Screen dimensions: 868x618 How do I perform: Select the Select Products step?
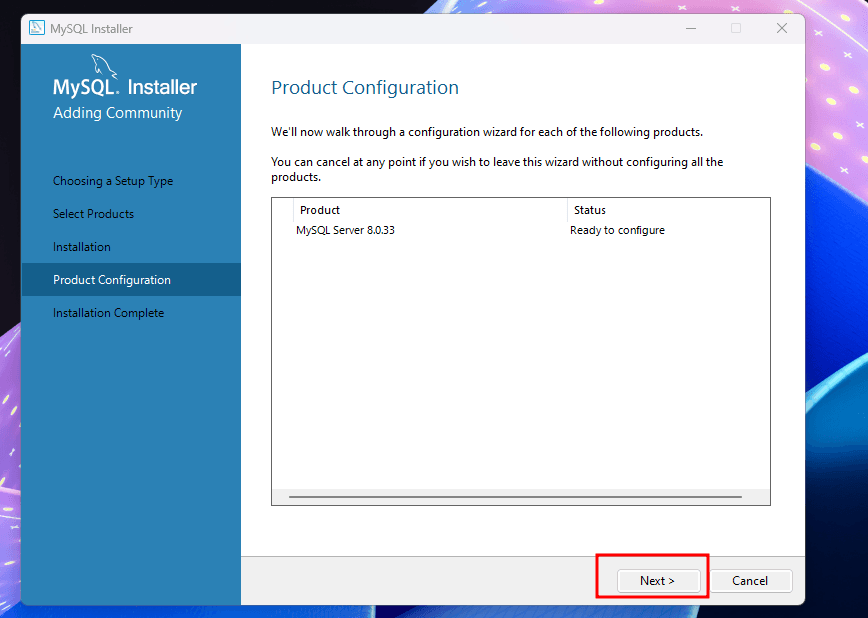point(93,214)
